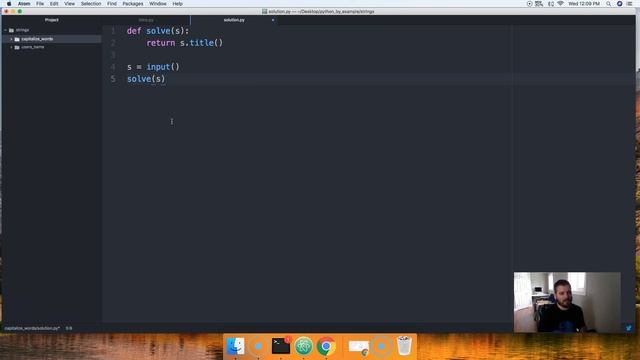640x360 pixels.
Task: Click the round user icon in the menu bar
Action: [x=619, y=4]
